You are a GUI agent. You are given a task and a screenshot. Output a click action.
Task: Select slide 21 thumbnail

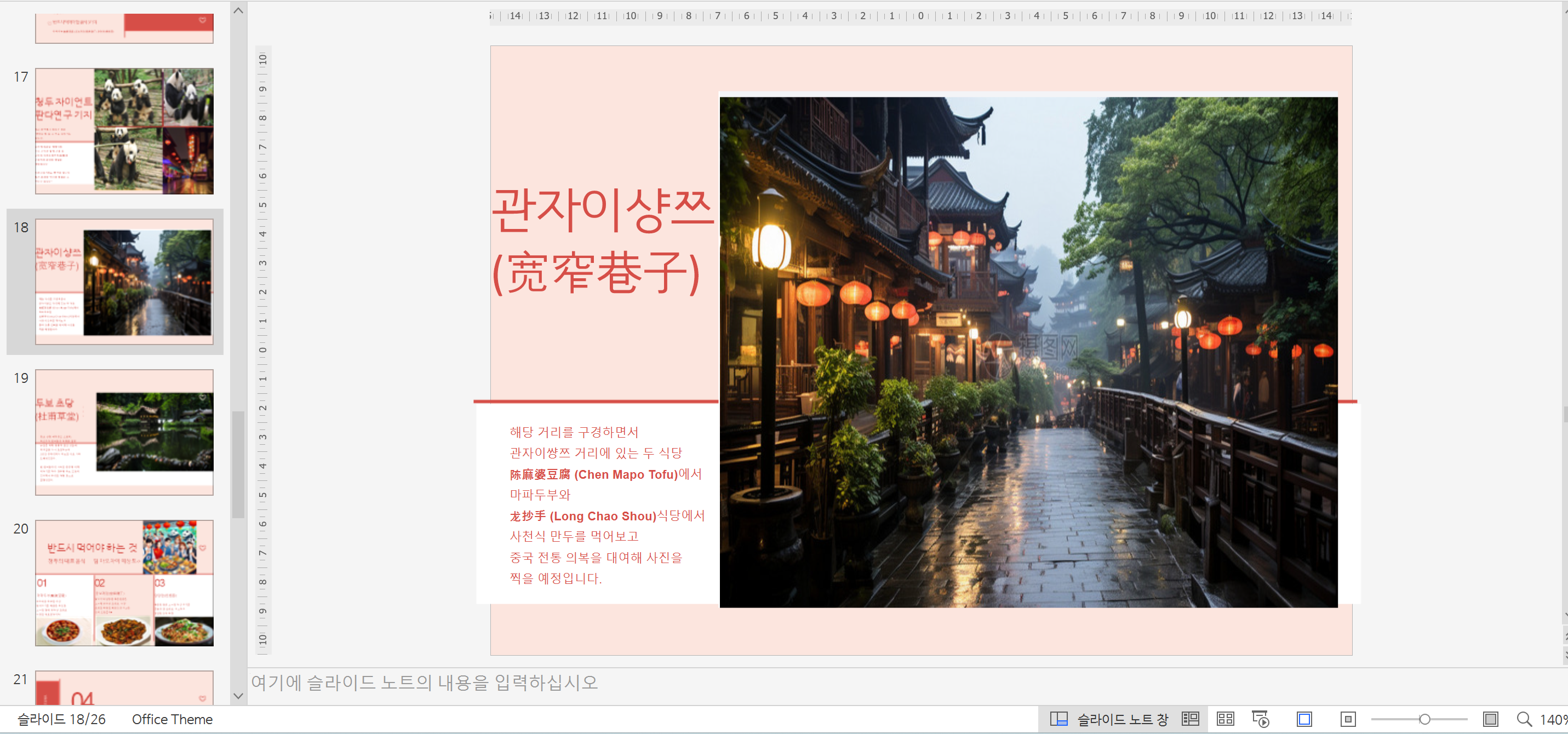click(x=124, y=688)
